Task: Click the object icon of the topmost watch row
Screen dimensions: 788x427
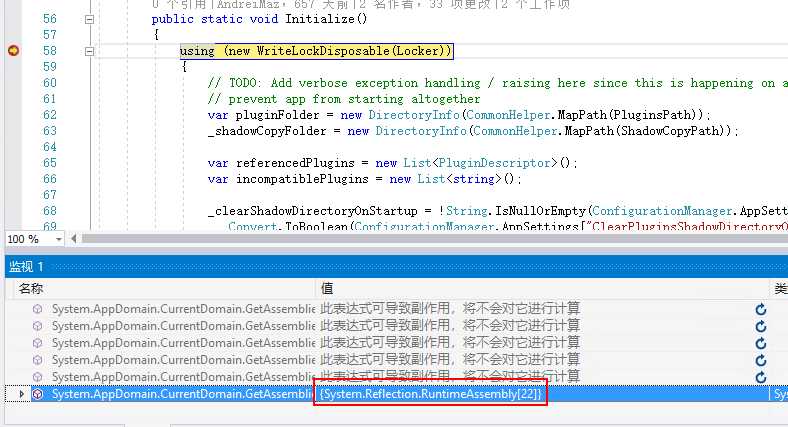Action: tap(37, 309)
